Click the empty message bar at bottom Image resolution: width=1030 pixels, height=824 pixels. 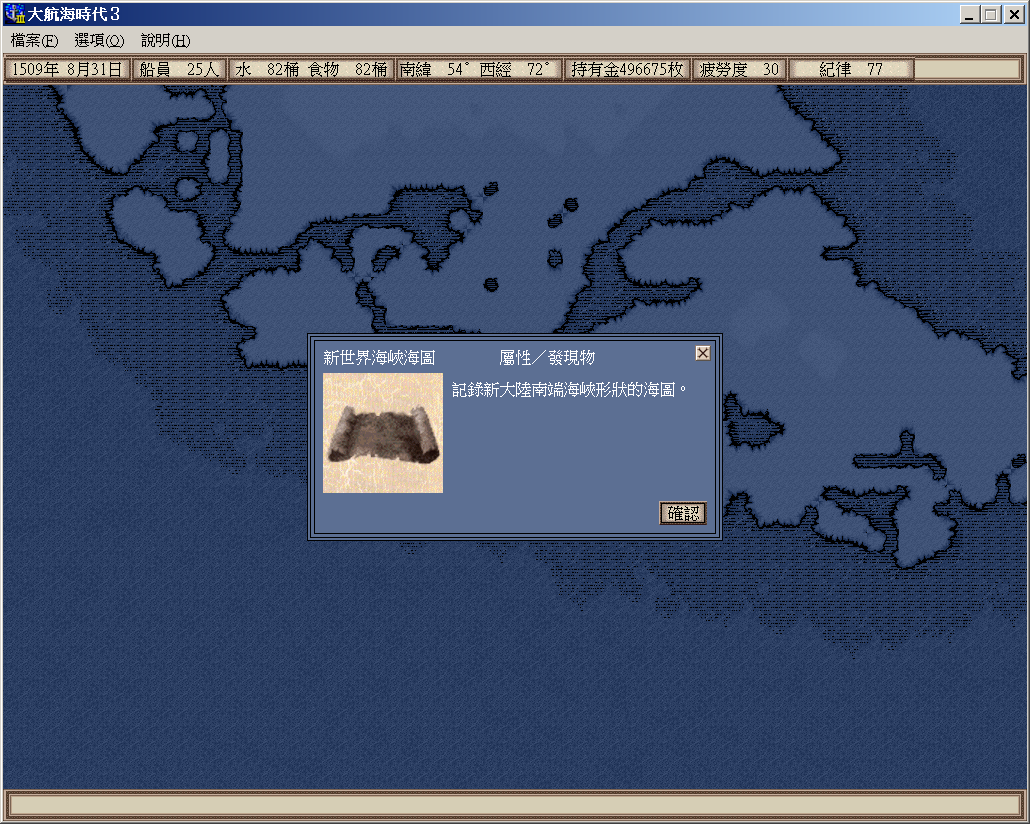click(514, 804)
